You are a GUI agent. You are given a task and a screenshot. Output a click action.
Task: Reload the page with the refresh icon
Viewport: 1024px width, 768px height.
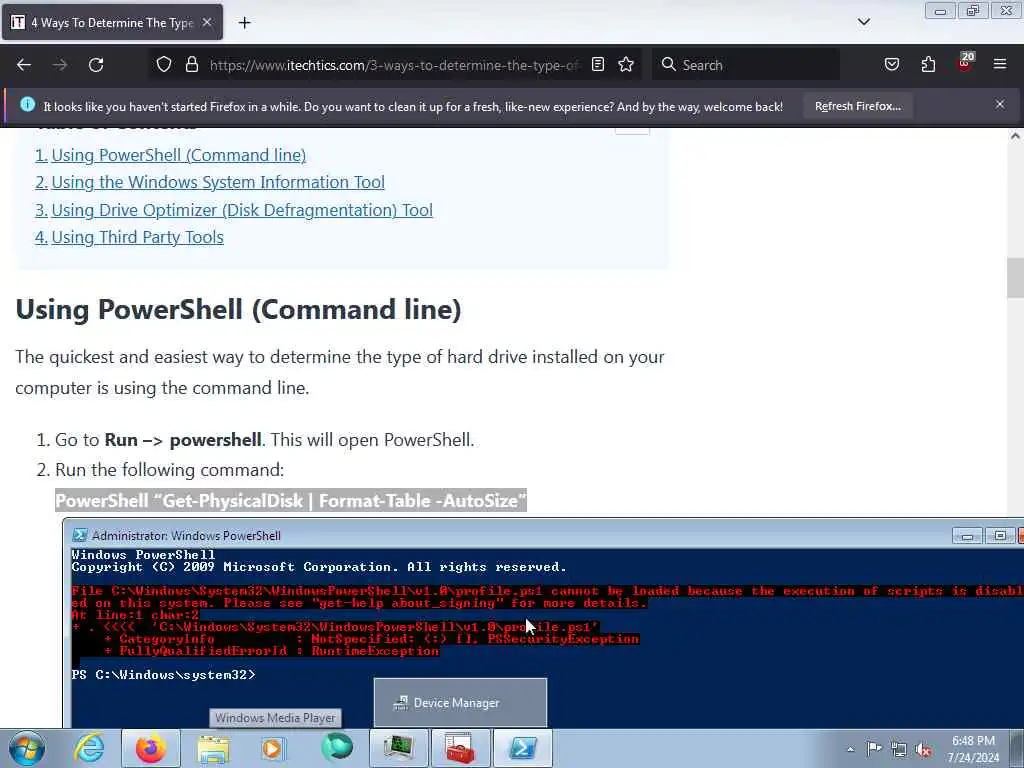pos(96,65)
